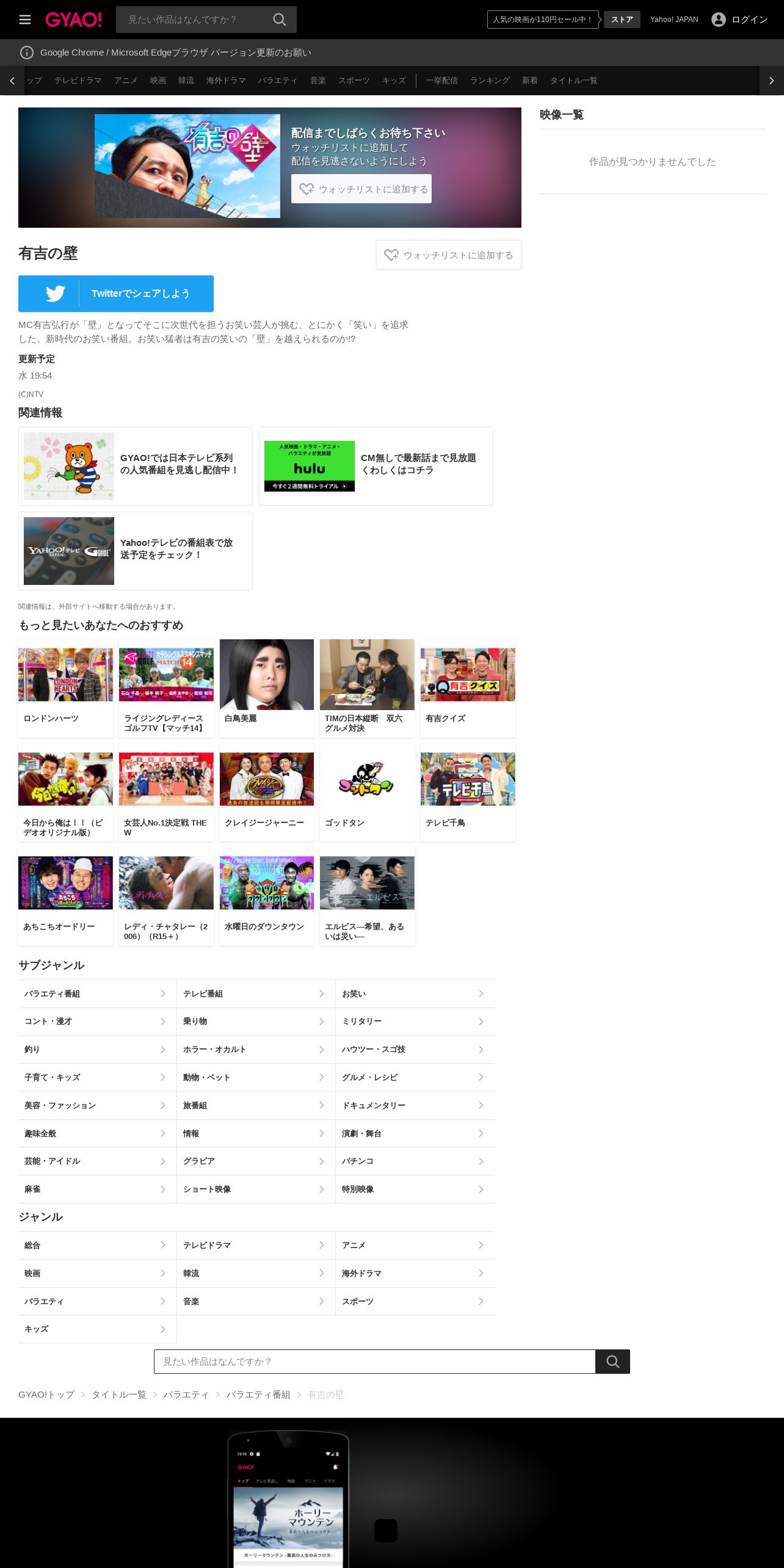Open GYAO! 日本テレビ系列 bear card
Viewport: 784px width, 1568px height.
[136, 466]
